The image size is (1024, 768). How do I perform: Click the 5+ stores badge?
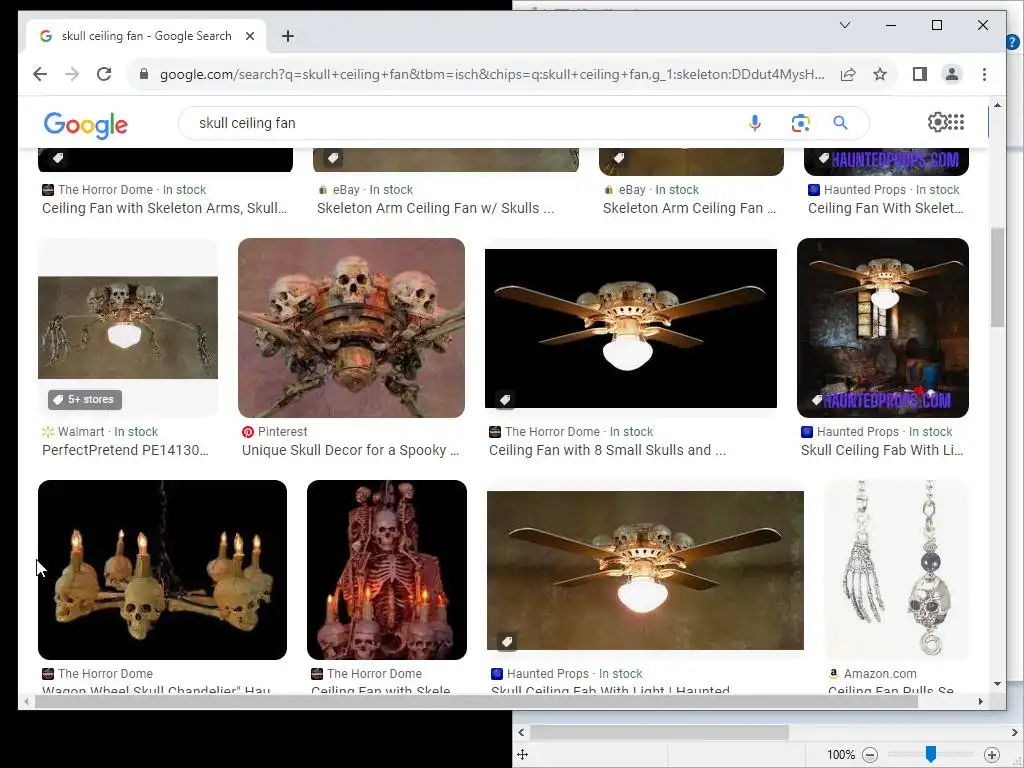[85, 399]
